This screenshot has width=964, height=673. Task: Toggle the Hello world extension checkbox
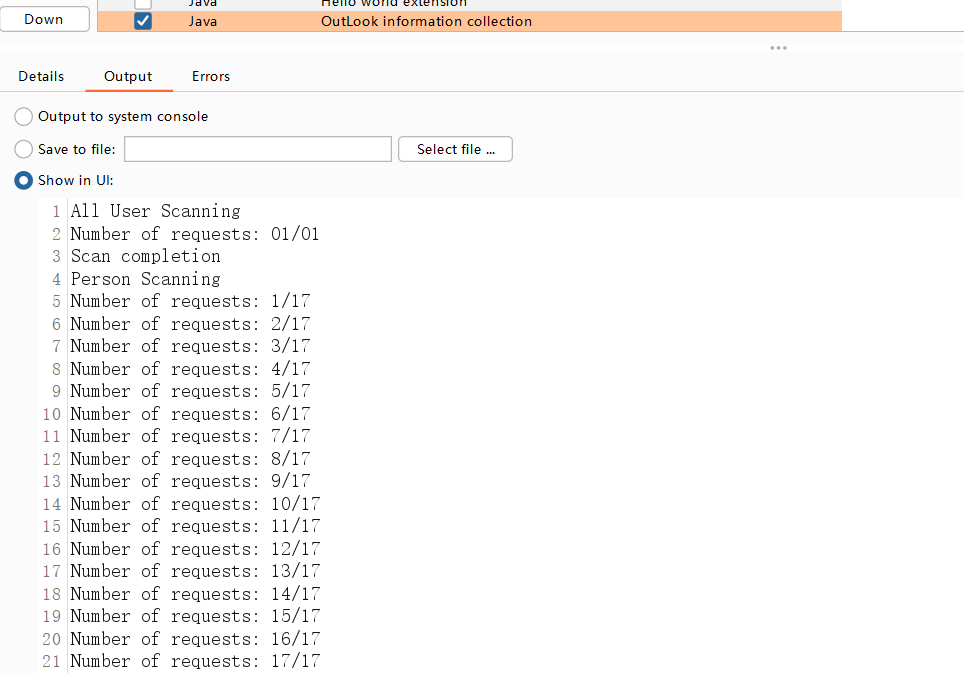pyautogui.click(x=143, y=4)
